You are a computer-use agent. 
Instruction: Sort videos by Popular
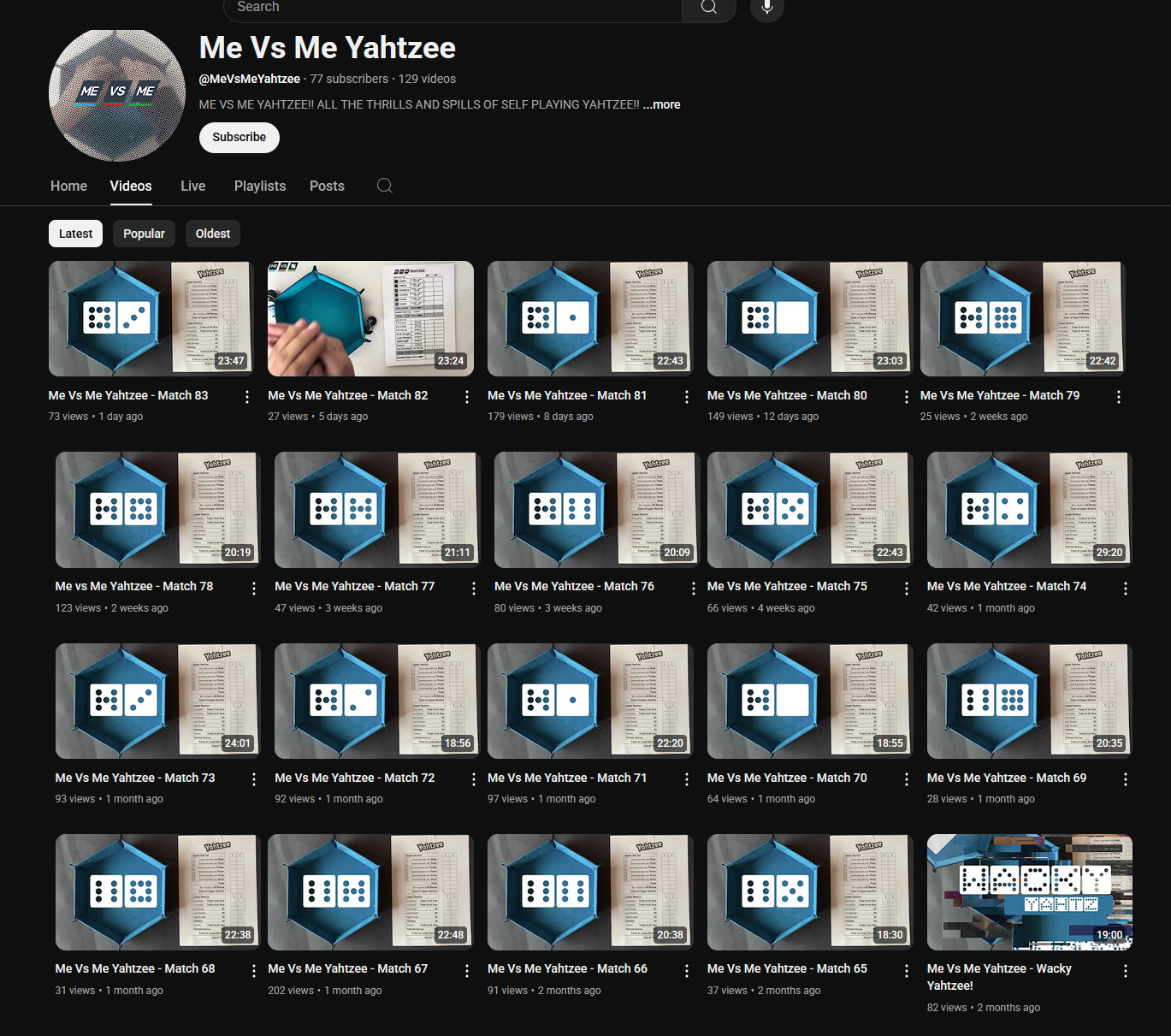[144, 234]
